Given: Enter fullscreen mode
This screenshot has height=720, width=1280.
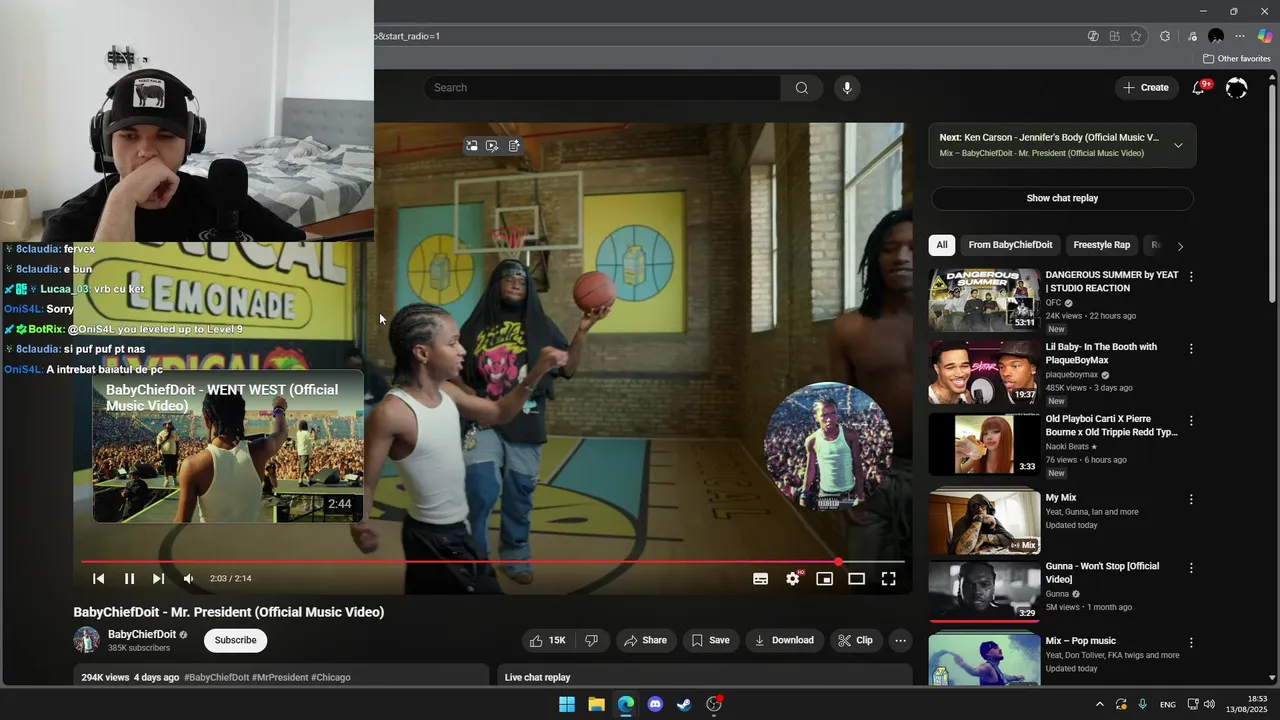Looking at the screenshot, I should click(888, 579).
